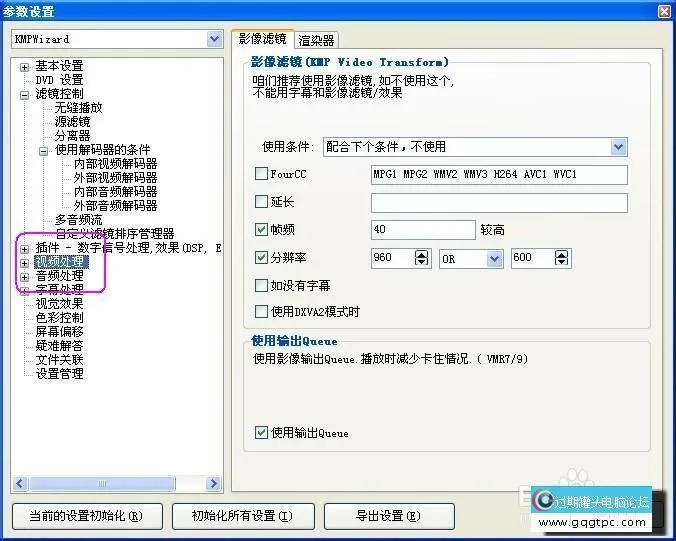Enable the 使用DXVA2模式时 checkbox
The image size is (676, 541).
pyautogui.click(x=261, y=311)
